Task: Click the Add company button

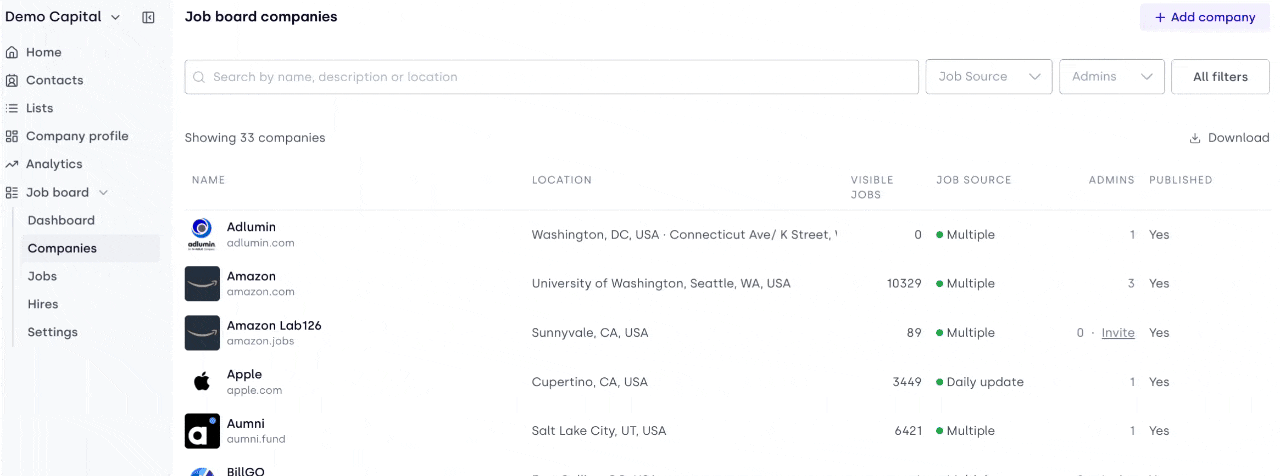Action: (1205, 17)
